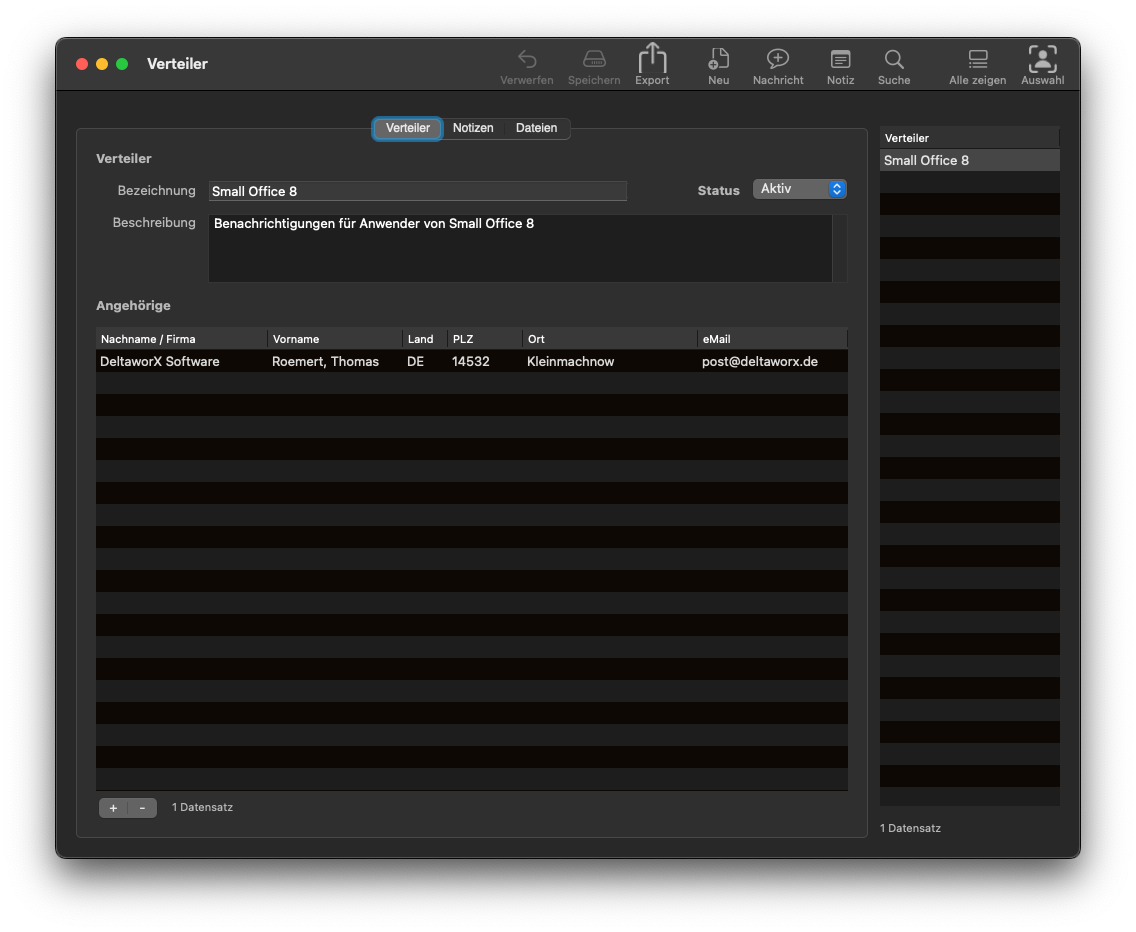Sort by Nachname / Firma column header

pyautogui.click(x=181, y=339)
